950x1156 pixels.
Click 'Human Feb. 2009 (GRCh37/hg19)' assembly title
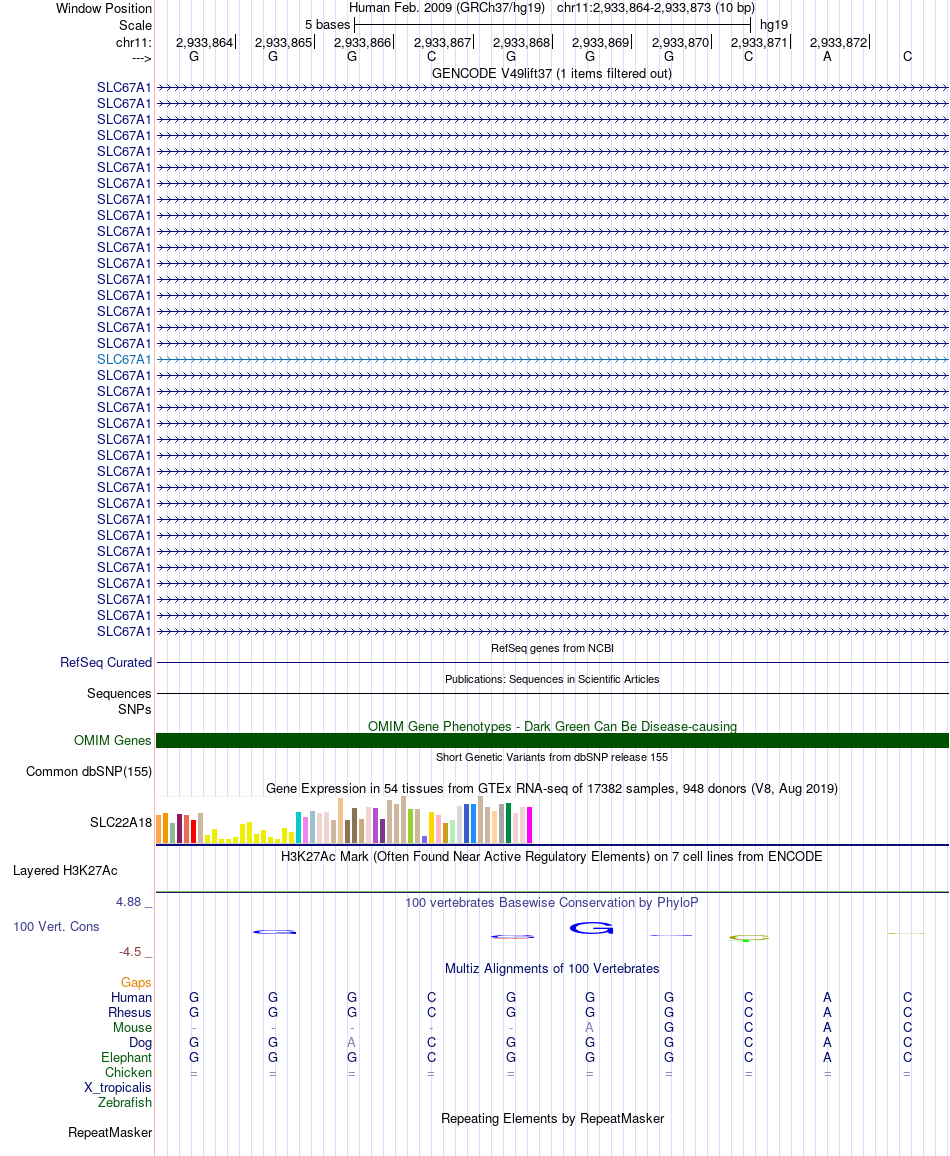point(447,8)
